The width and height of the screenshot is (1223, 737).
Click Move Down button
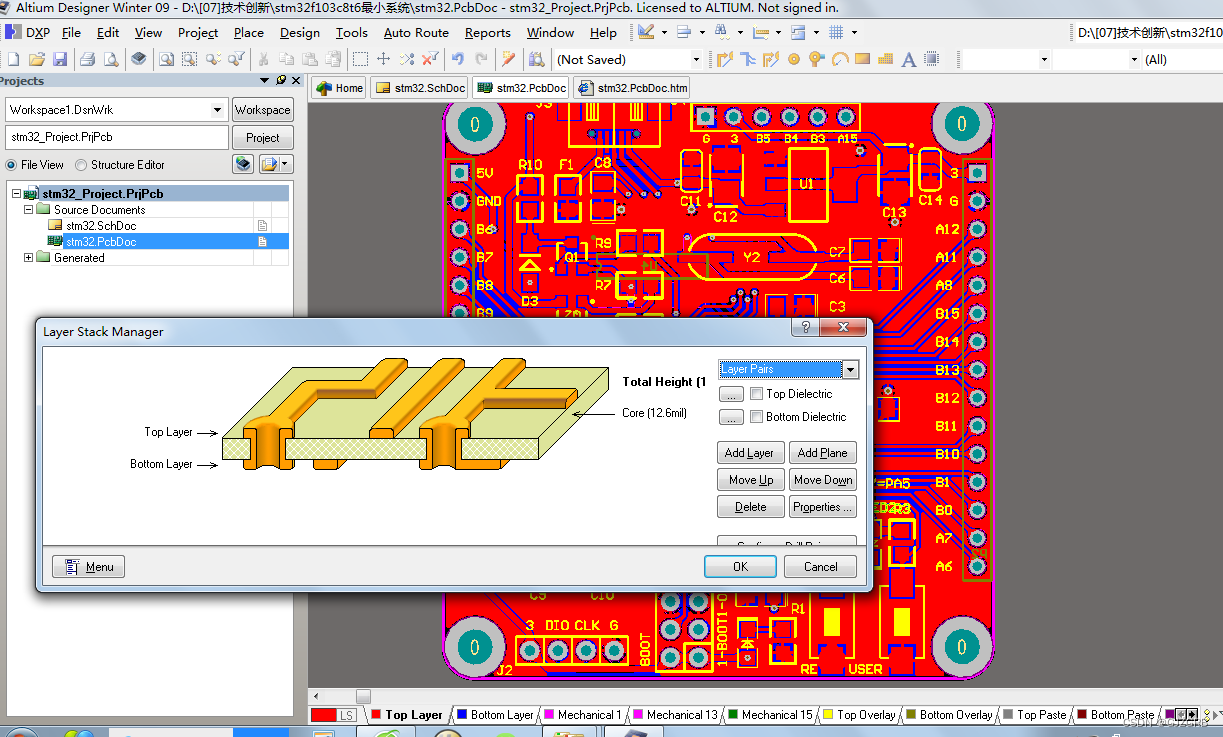(x=823, y=480)
